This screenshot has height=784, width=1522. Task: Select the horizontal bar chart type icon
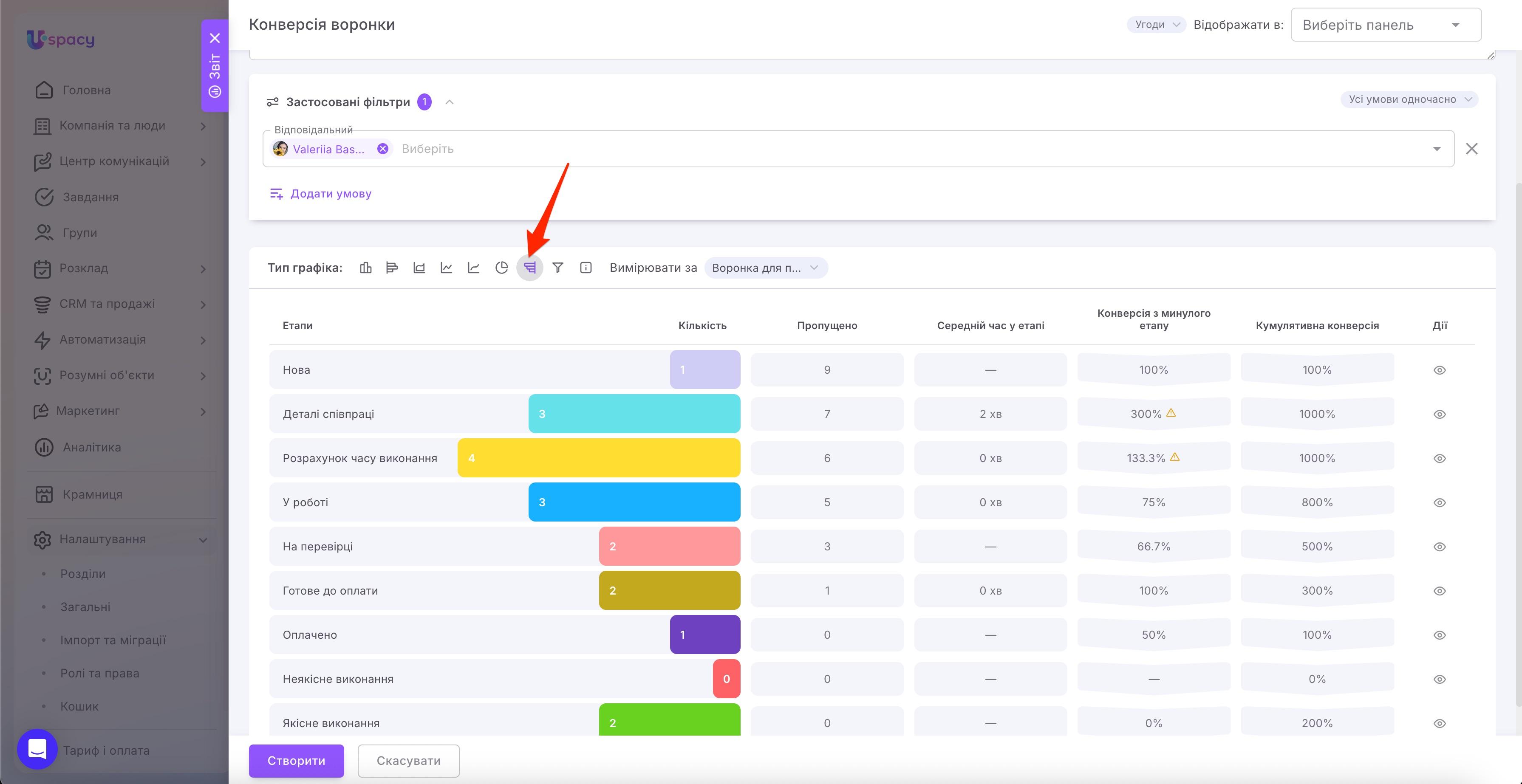392,268
